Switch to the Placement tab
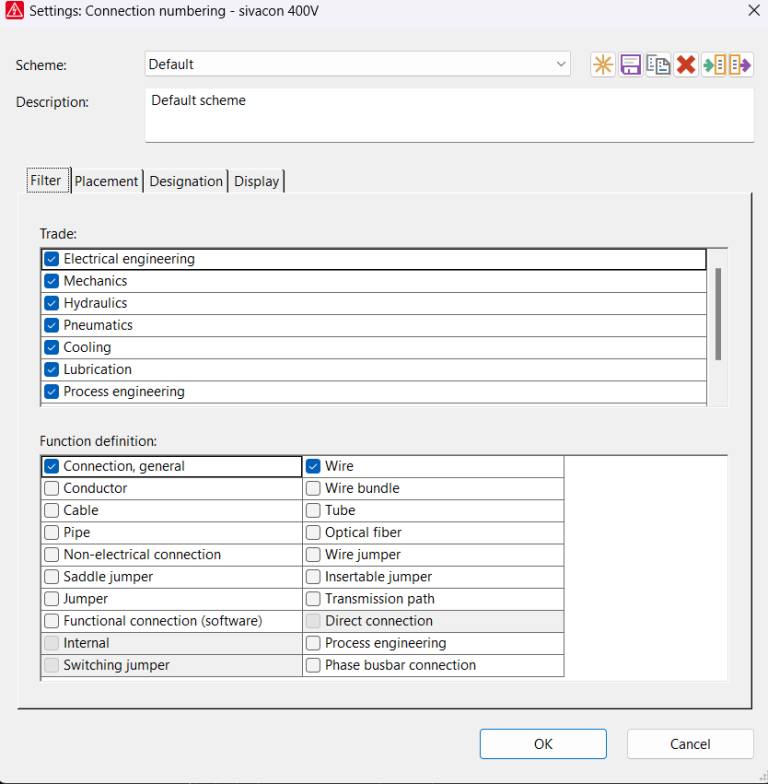 tap(106, 182)
